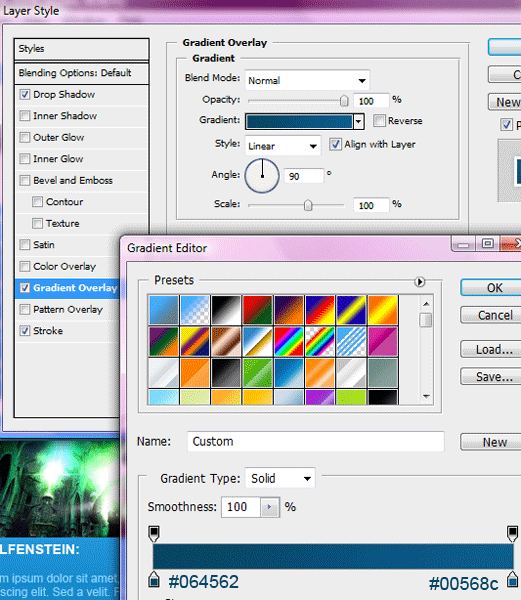Open the Presets flyout menu arrow
The image size is (521, 600).
(x=419, y=282)
